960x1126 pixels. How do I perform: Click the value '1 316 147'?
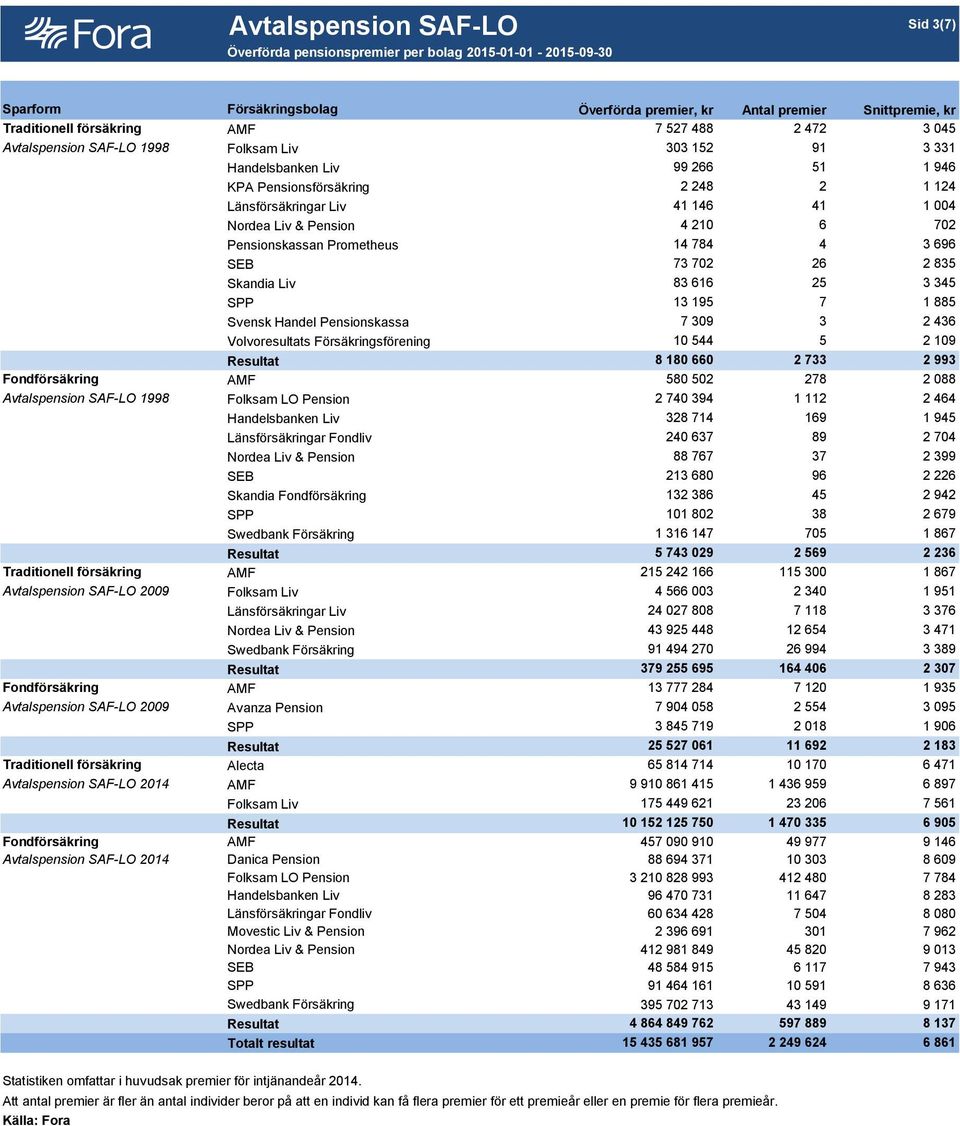tap(684, 534)
